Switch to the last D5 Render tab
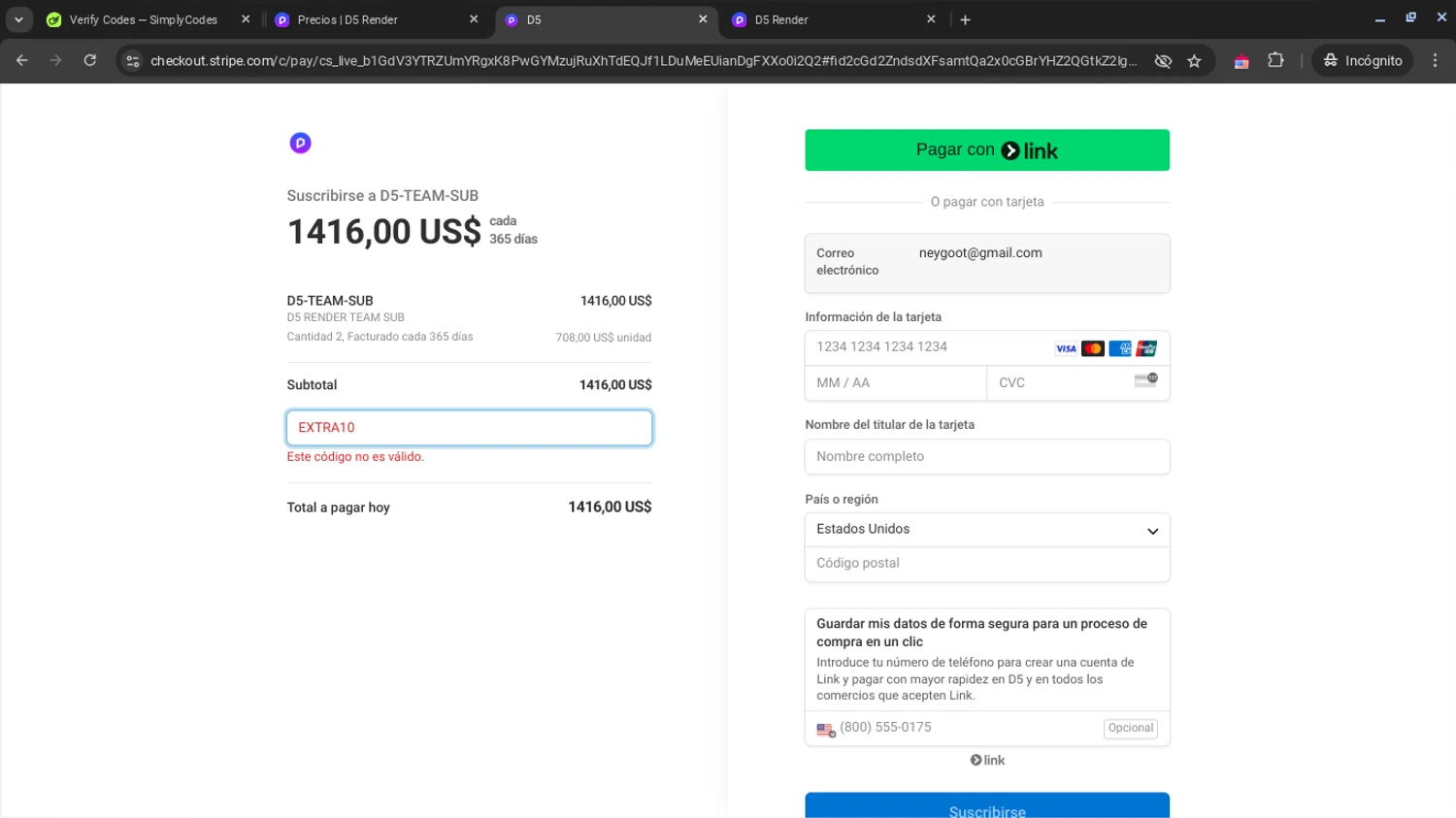Image resolution: width=1456 pixels, height=818 pixels. (x=825, y=19)
